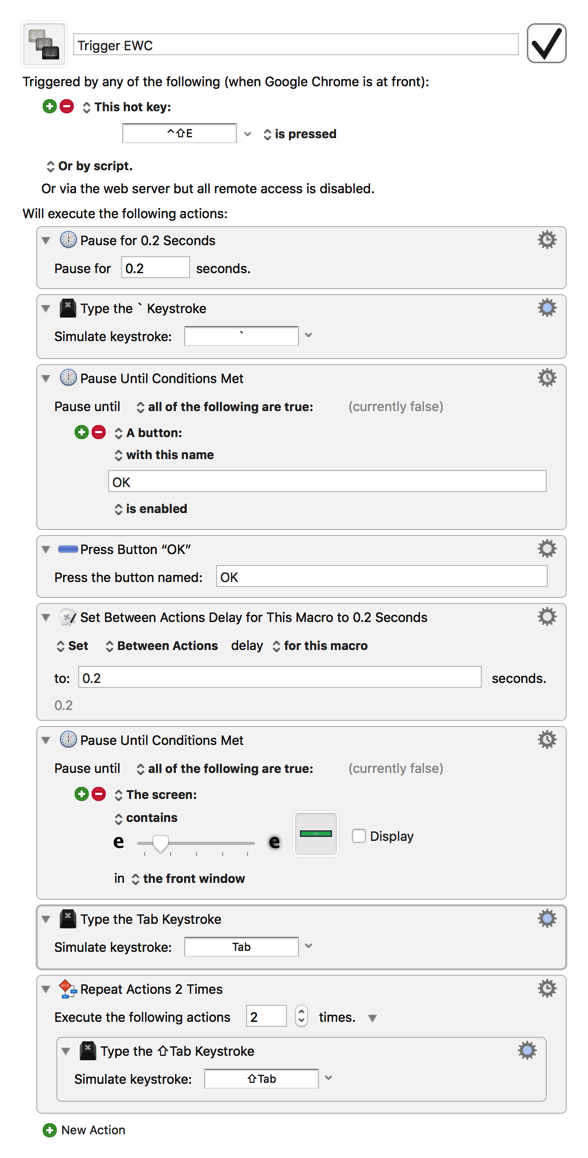The height and width of the screenshot is (1158, 588).
Task: Open gear menu for Pause for 0.2 Seconds
Action: point(547,240)
